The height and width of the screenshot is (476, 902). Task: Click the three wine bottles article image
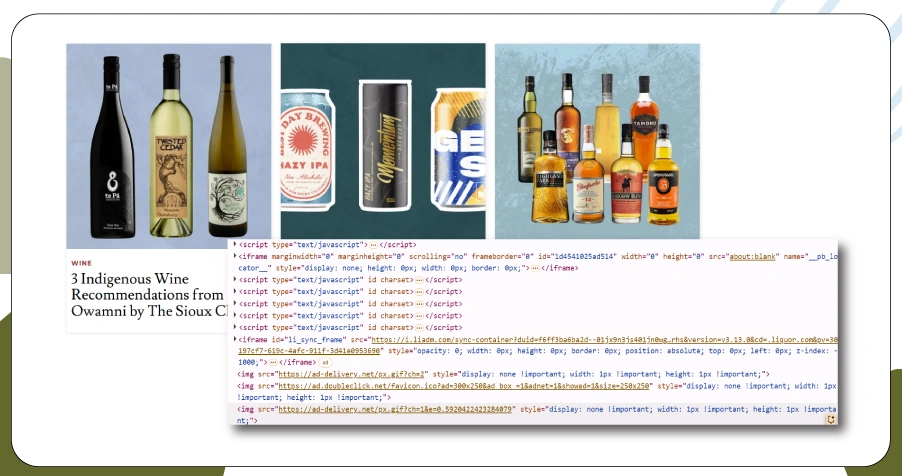pyautogui.click(x=168, y=145)
